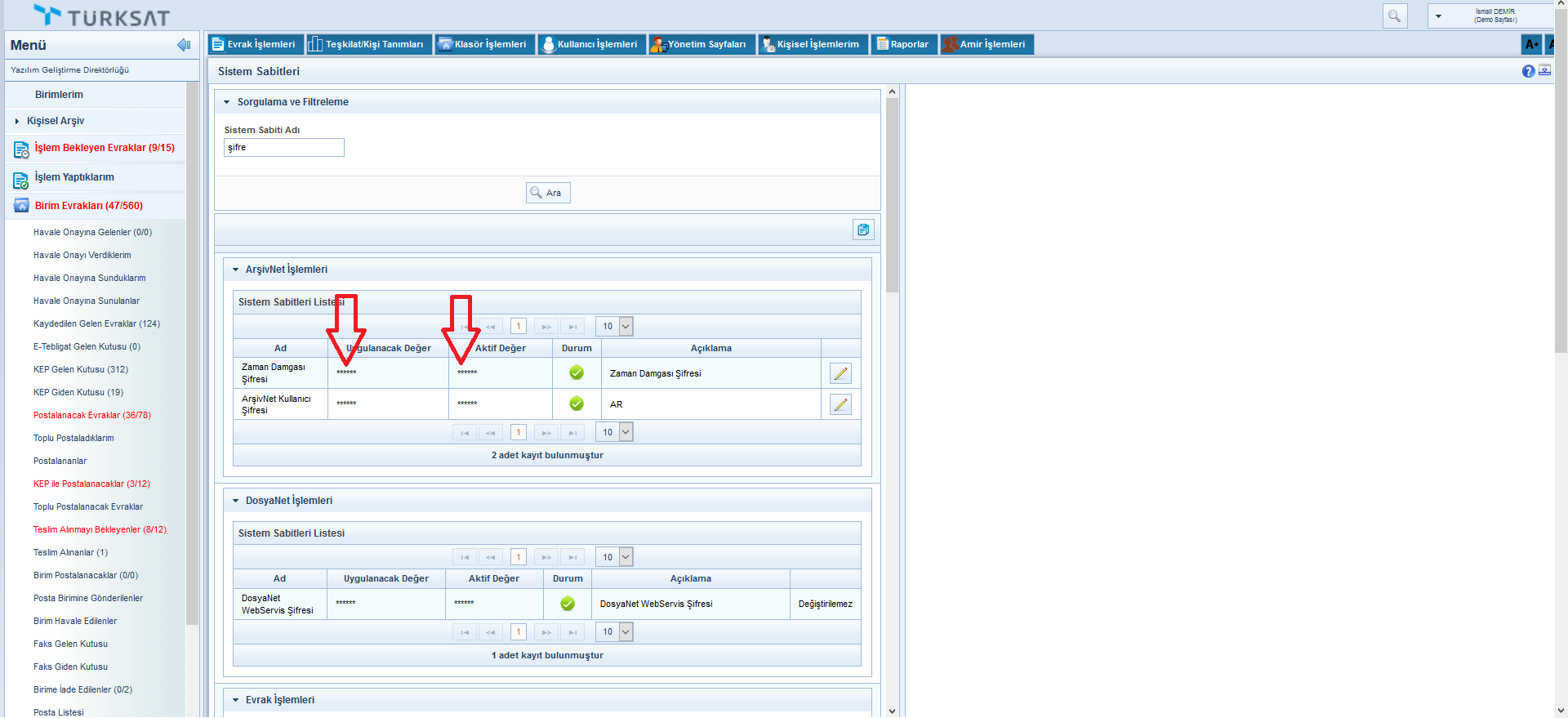Collapse the Sorgulama ve Filtreleme section
Image resolution: width=1568 pixels, height=718 pixels.
click(227, 102)
